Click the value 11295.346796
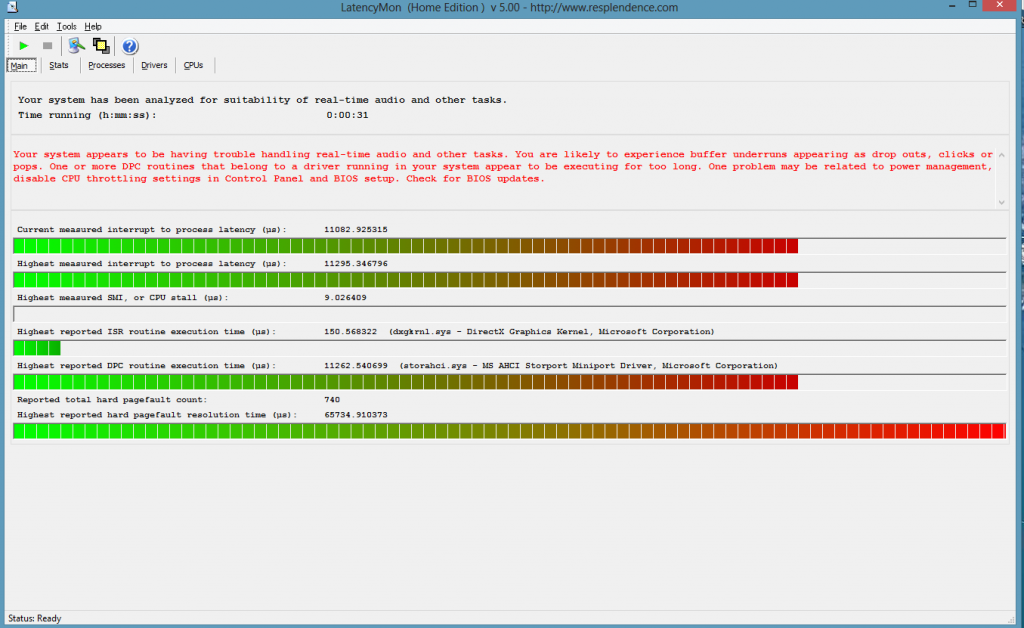 [356, 264]
